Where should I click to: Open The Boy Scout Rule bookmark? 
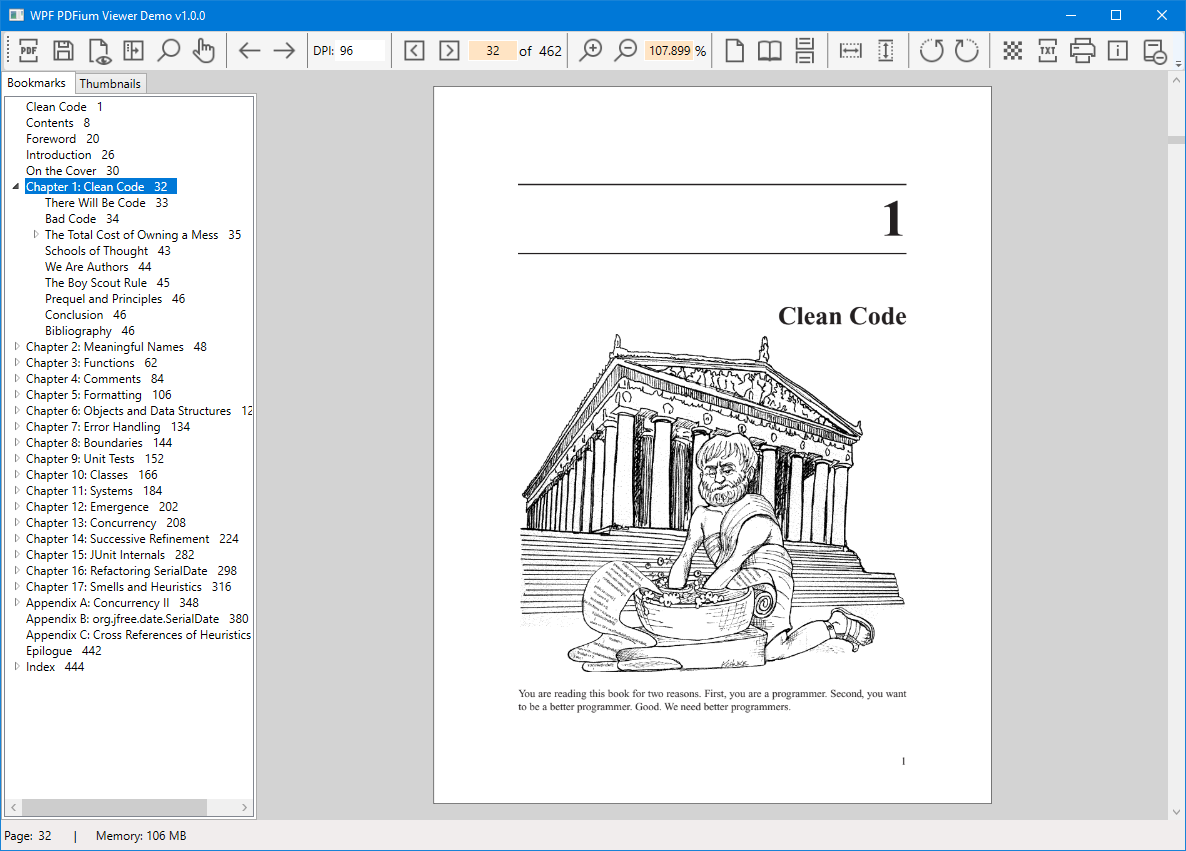click(x=107, y=283)
